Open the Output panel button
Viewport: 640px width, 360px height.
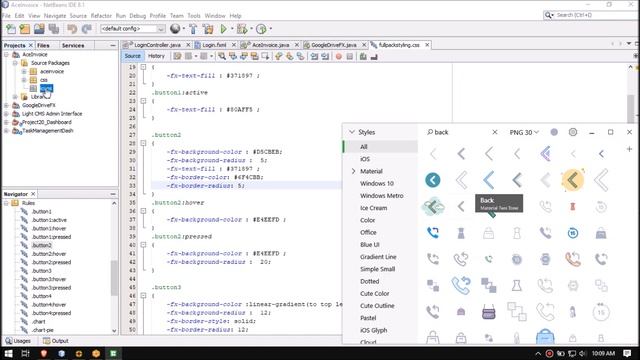(x=56, y=341)
